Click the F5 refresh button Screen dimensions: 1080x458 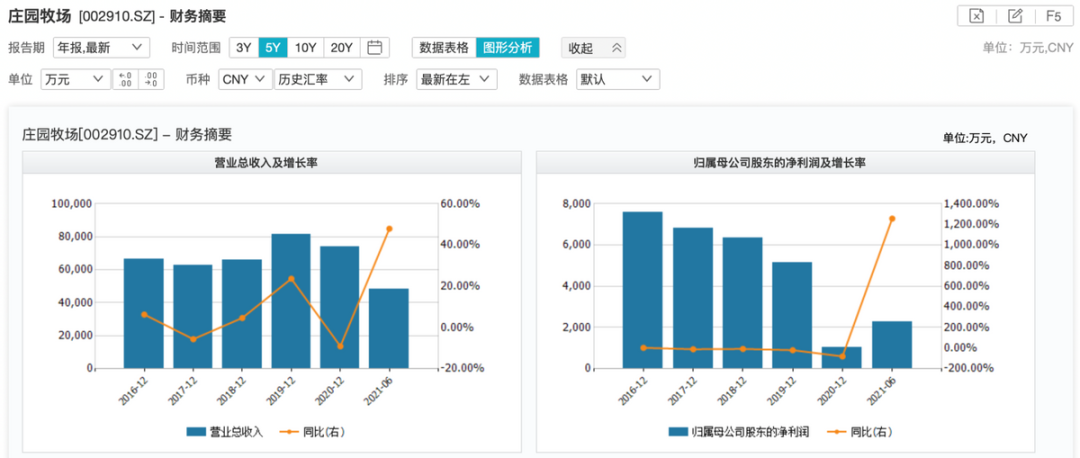[x=1053, y=16]
